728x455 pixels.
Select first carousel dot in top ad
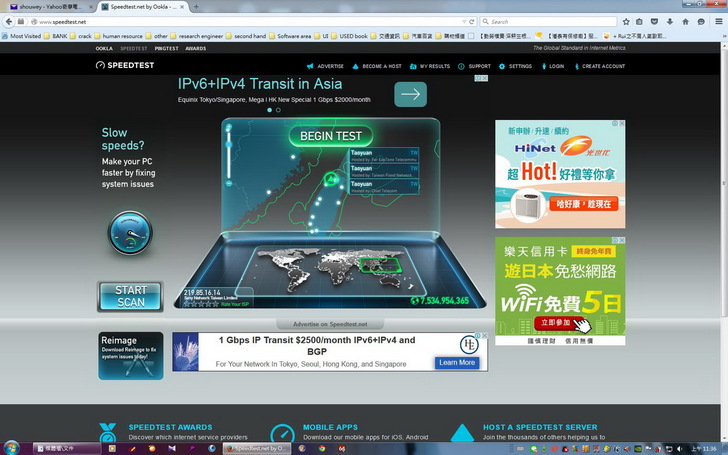[x=269, y=110]
